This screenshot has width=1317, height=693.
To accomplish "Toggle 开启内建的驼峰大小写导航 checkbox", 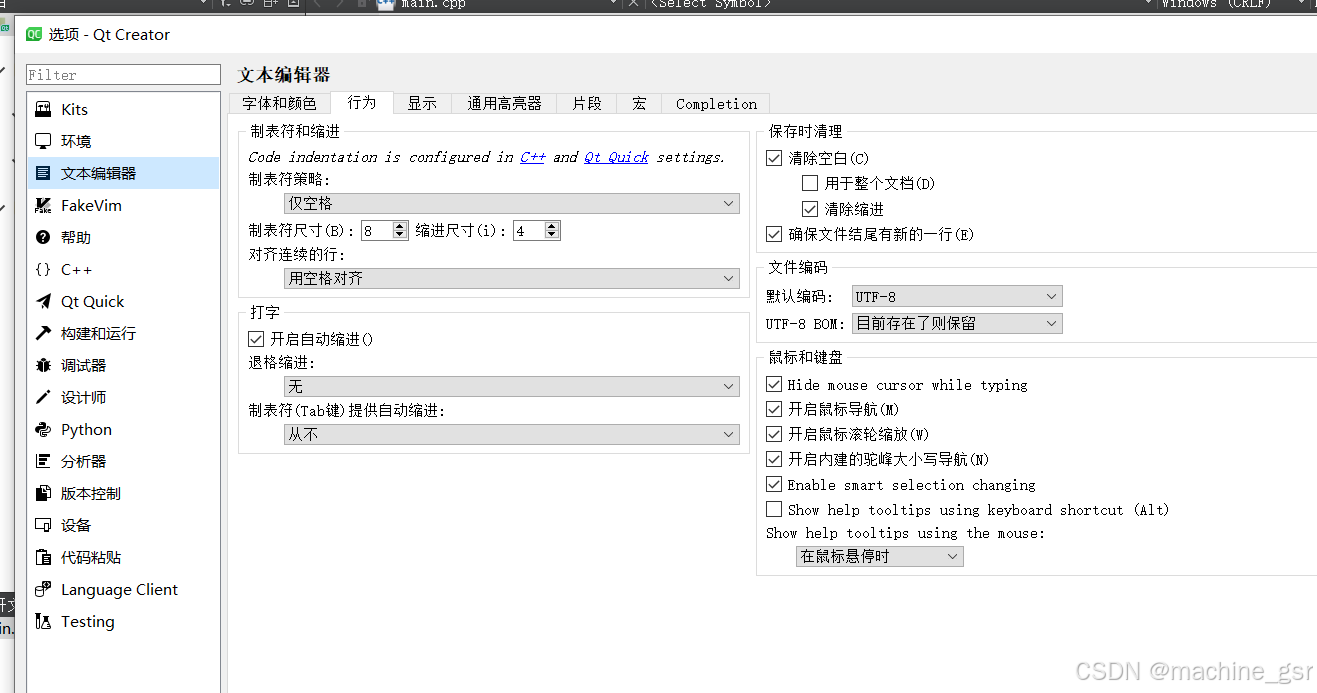I will click(x=774, y=459).
